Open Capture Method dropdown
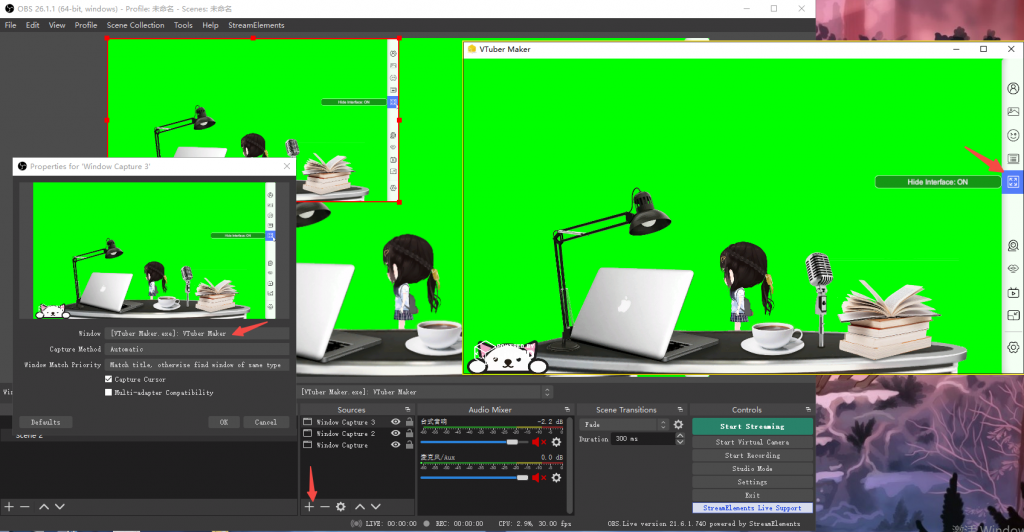The height and width of the screenshot is (532, 1024). 197,349
